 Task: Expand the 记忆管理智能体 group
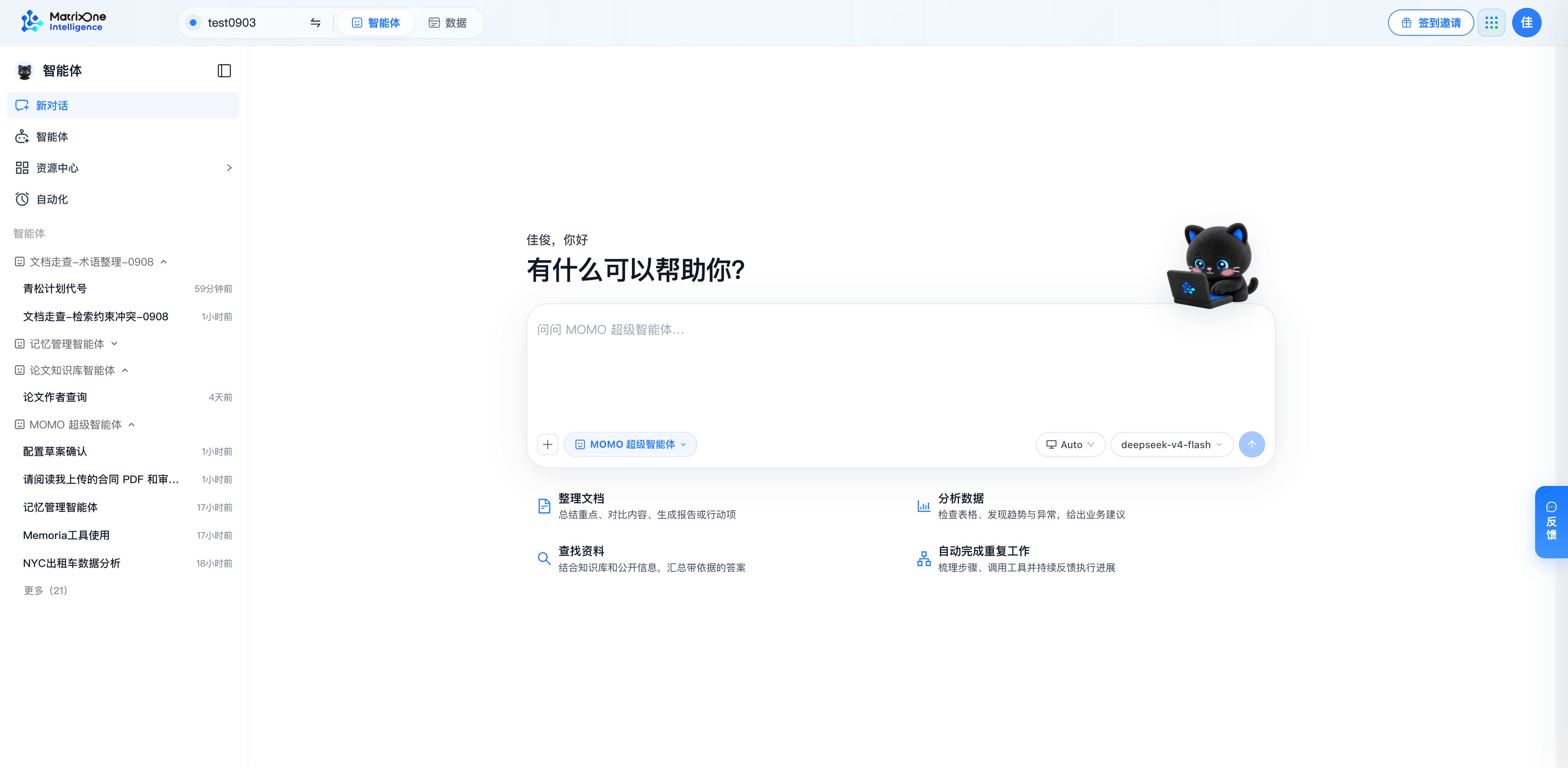[x=114, y=344]
